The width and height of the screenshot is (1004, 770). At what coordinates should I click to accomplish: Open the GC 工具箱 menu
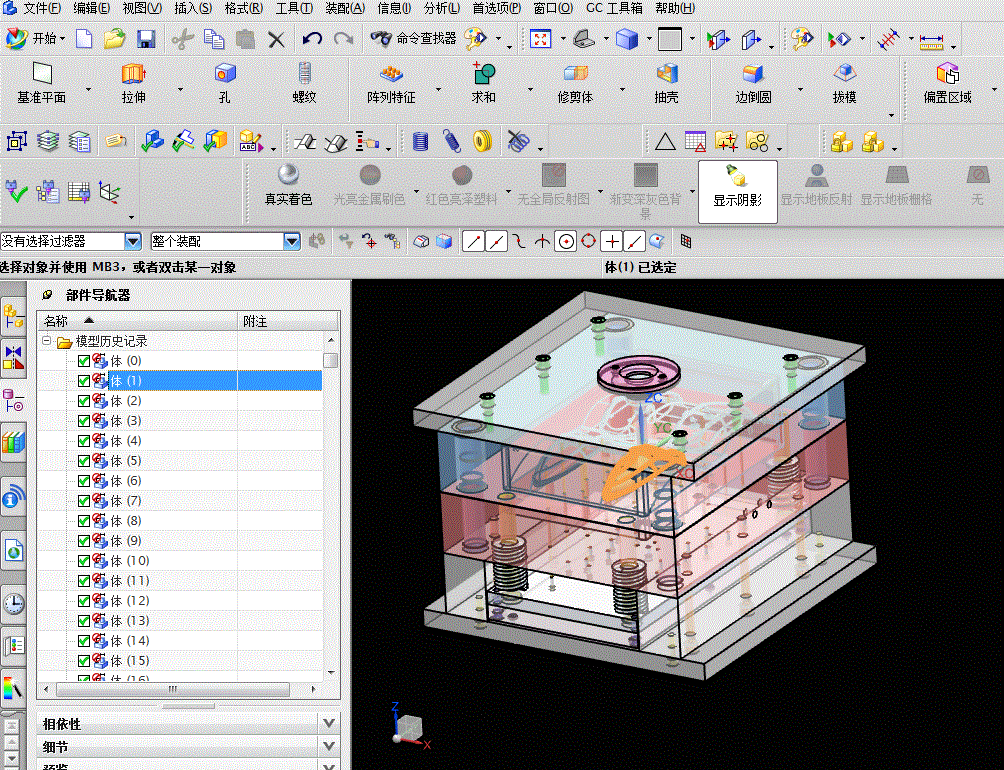(x=615, y=8)
